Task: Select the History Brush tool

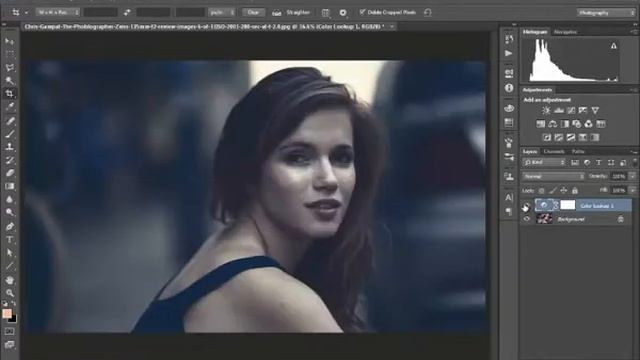Action: tap(9, 160)
